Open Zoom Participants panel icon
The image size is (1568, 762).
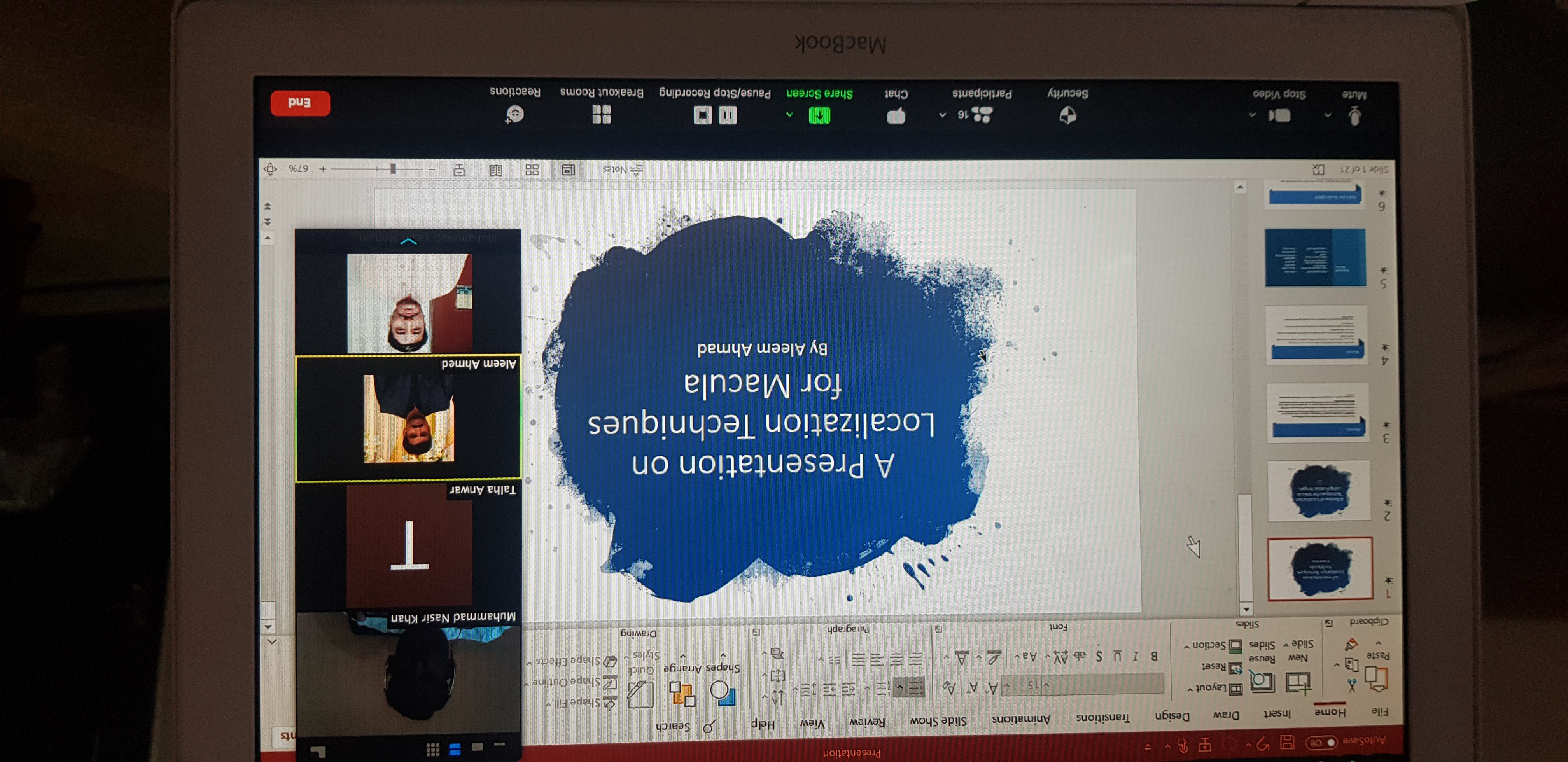pos(982,114)
